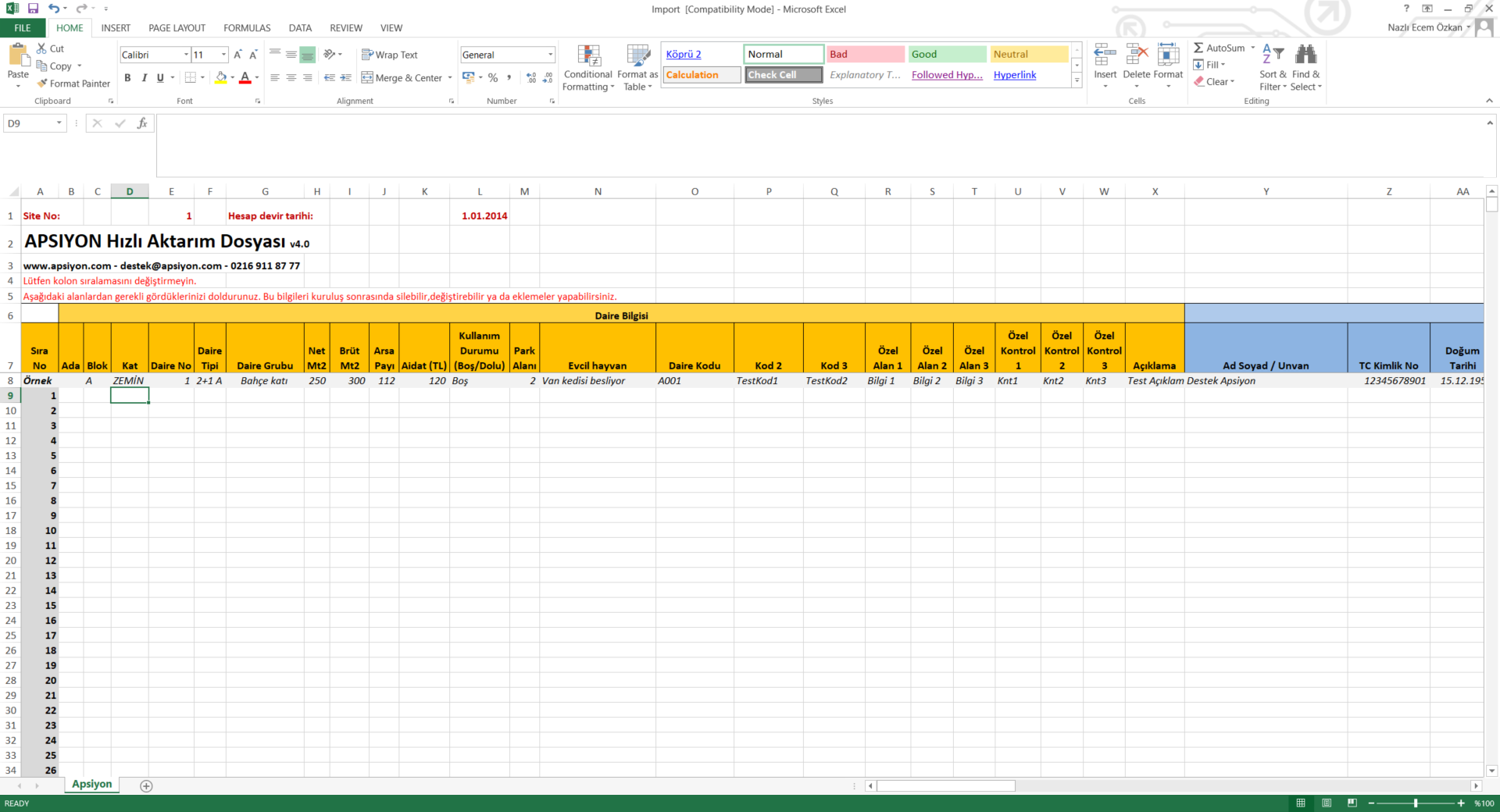Apply the Check Cell style
Screen dimensions: 1500x812
[784, 75]
